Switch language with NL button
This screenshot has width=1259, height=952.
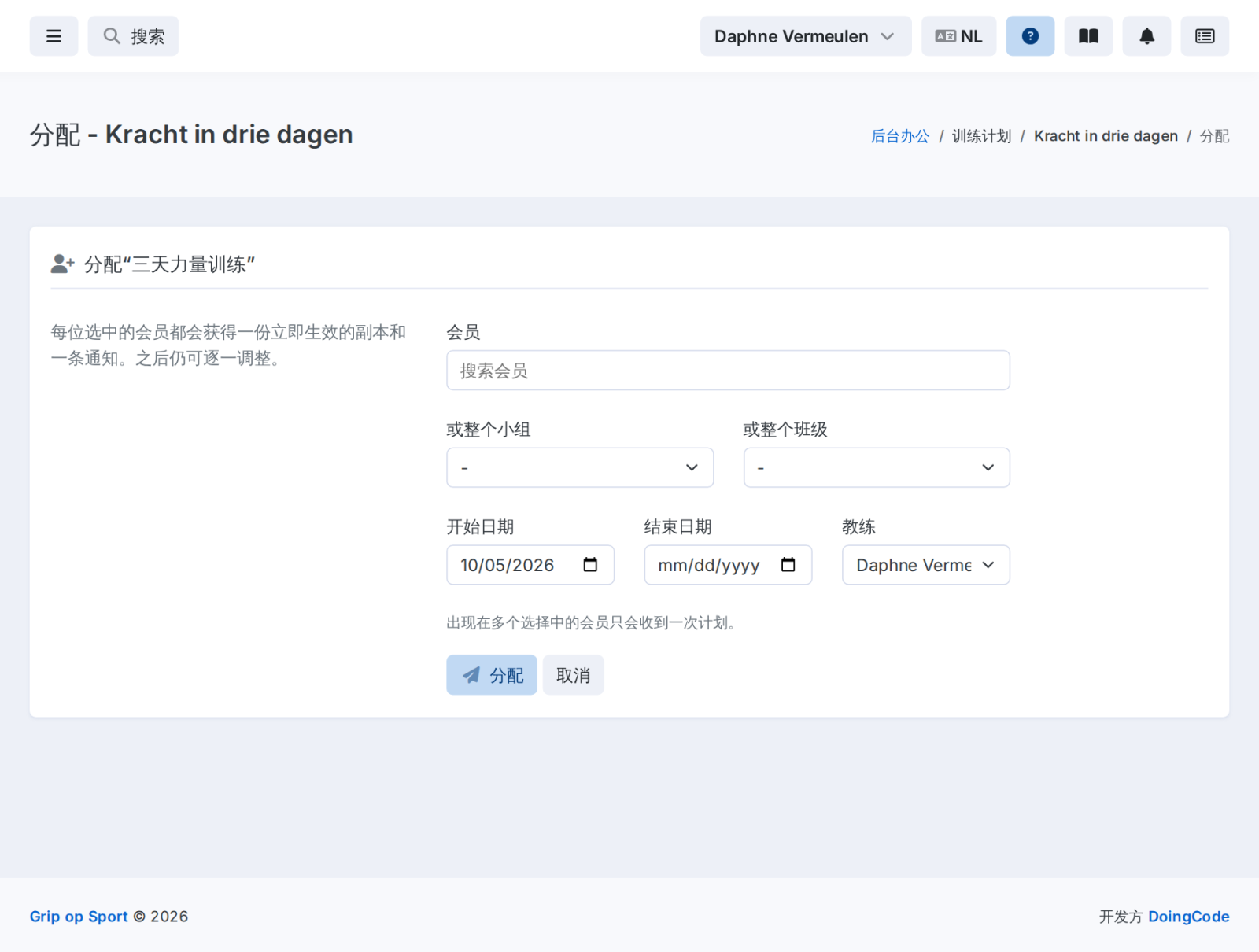tap(958, 36)
